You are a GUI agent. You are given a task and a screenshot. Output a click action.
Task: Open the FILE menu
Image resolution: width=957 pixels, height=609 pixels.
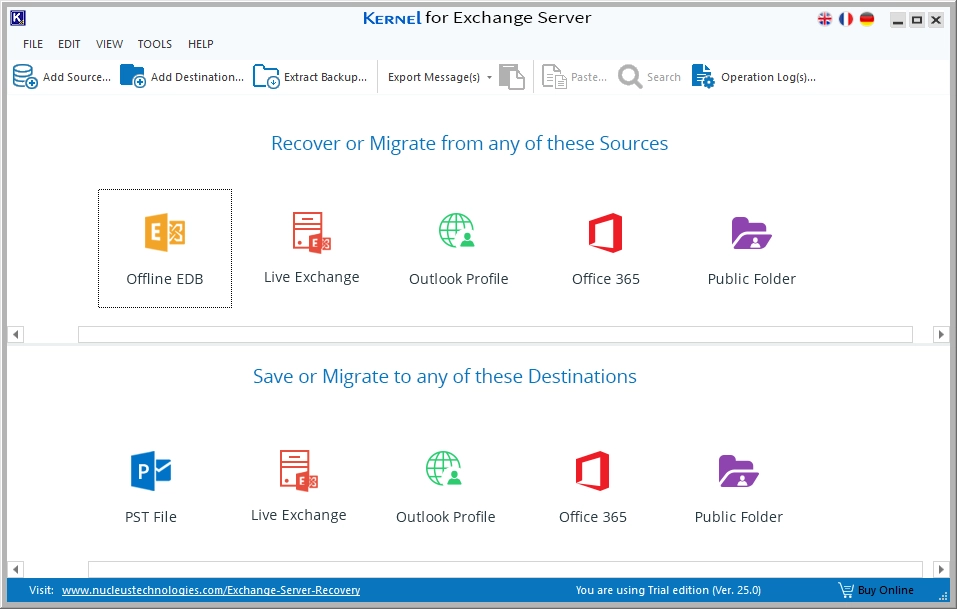click(33, 44)
